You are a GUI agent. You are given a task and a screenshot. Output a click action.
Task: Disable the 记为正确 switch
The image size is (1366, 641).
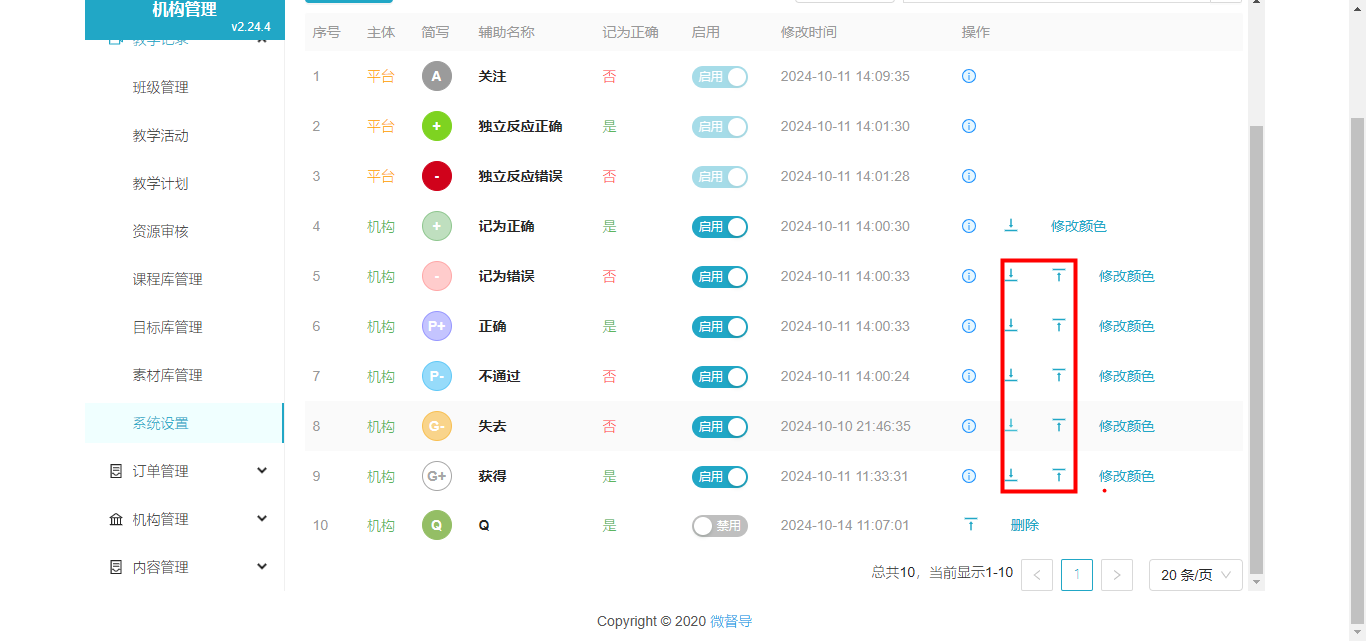coord(720,227)
